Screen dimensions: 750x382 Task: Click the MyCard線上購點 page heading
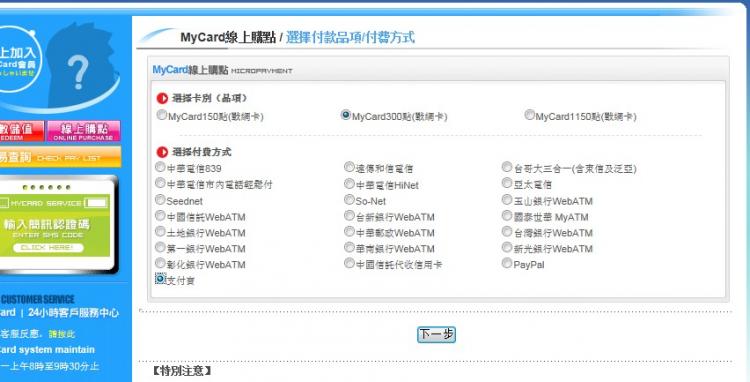[228, 37]
